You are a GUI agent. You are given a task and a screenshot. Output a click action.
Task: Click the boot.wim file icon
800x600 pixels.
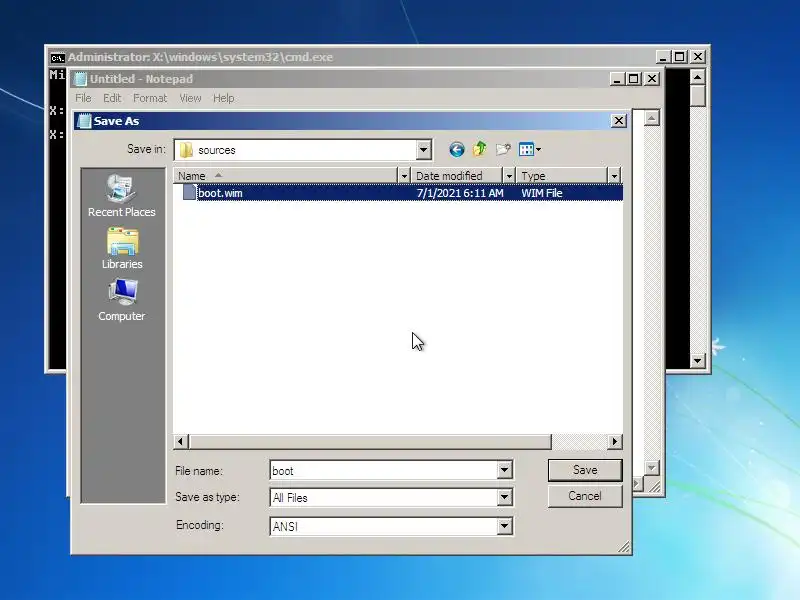point(189,193)
